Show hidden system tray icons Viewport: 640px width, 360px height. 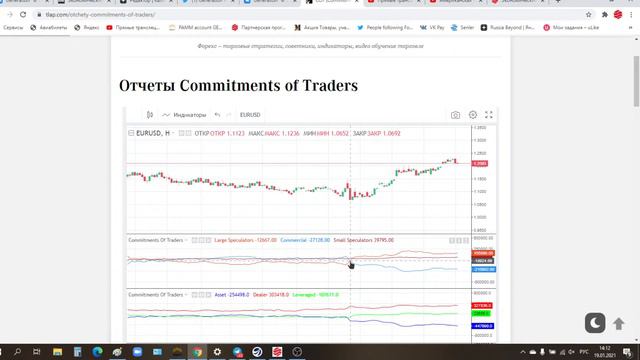pos(523,352)
